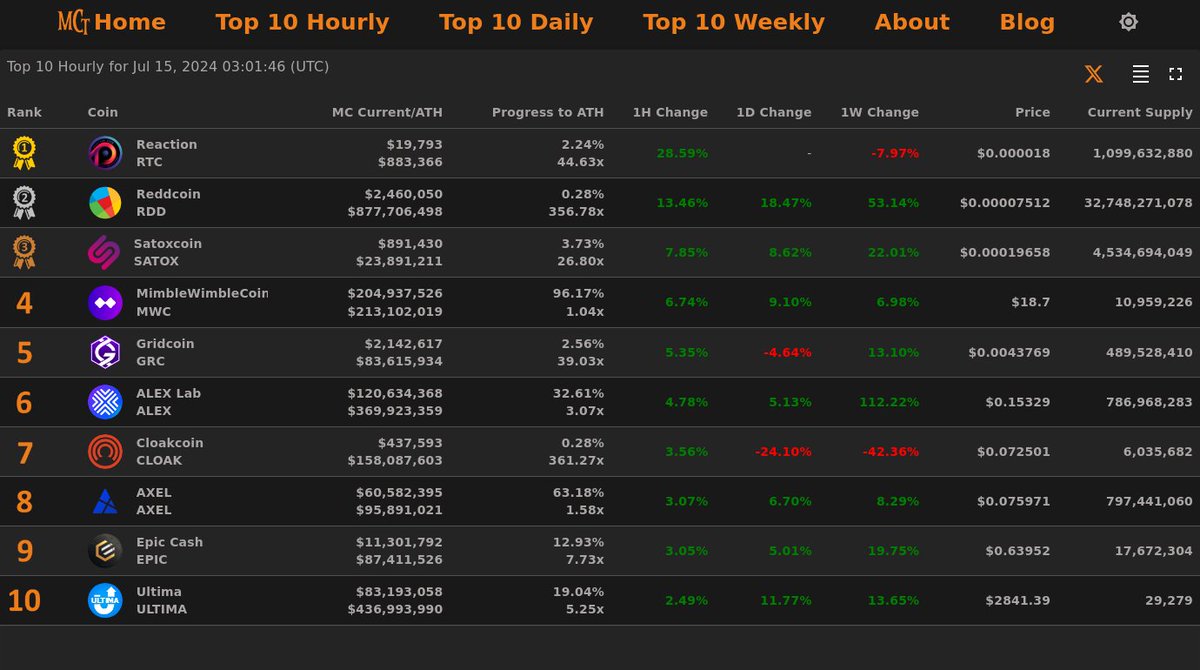Image resolution: width=1200 pixels, height=670 pixels.
Task: Sort by Current Supply column header
Action: [1140, 113]
